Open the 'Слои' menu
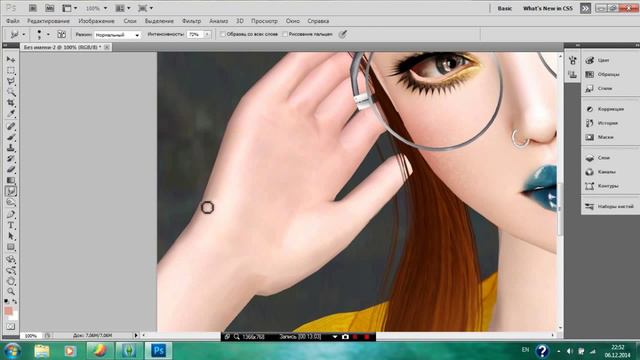Screen dimensions: 640x360 (x=130, y=21)
